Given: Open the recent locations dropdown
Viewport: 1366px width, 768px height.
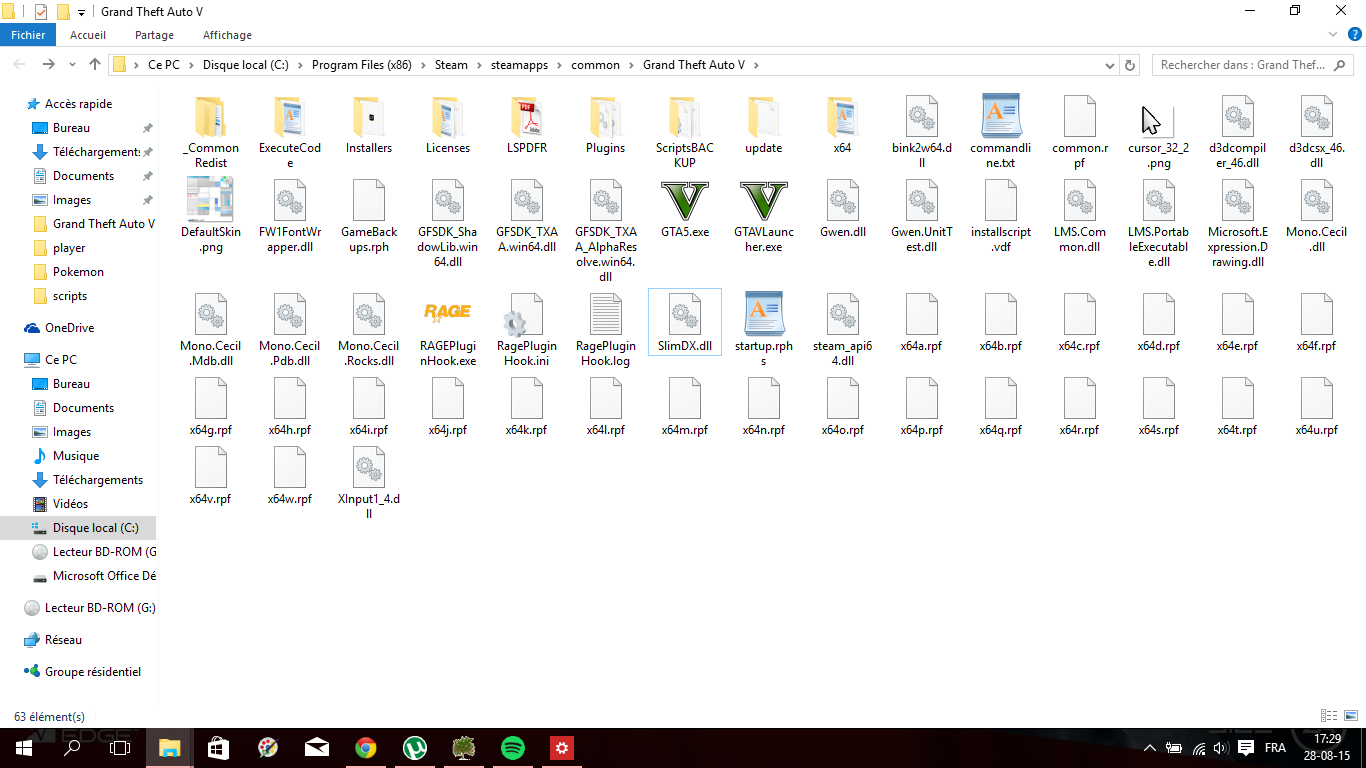Looking at the screenshot, I should 72,65.
